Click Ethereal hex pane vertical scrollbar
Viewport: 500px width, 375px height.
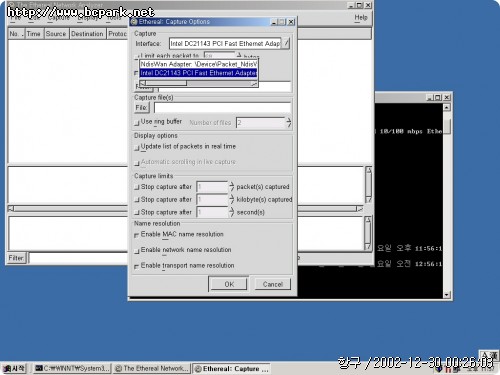(x=368, y=233)
